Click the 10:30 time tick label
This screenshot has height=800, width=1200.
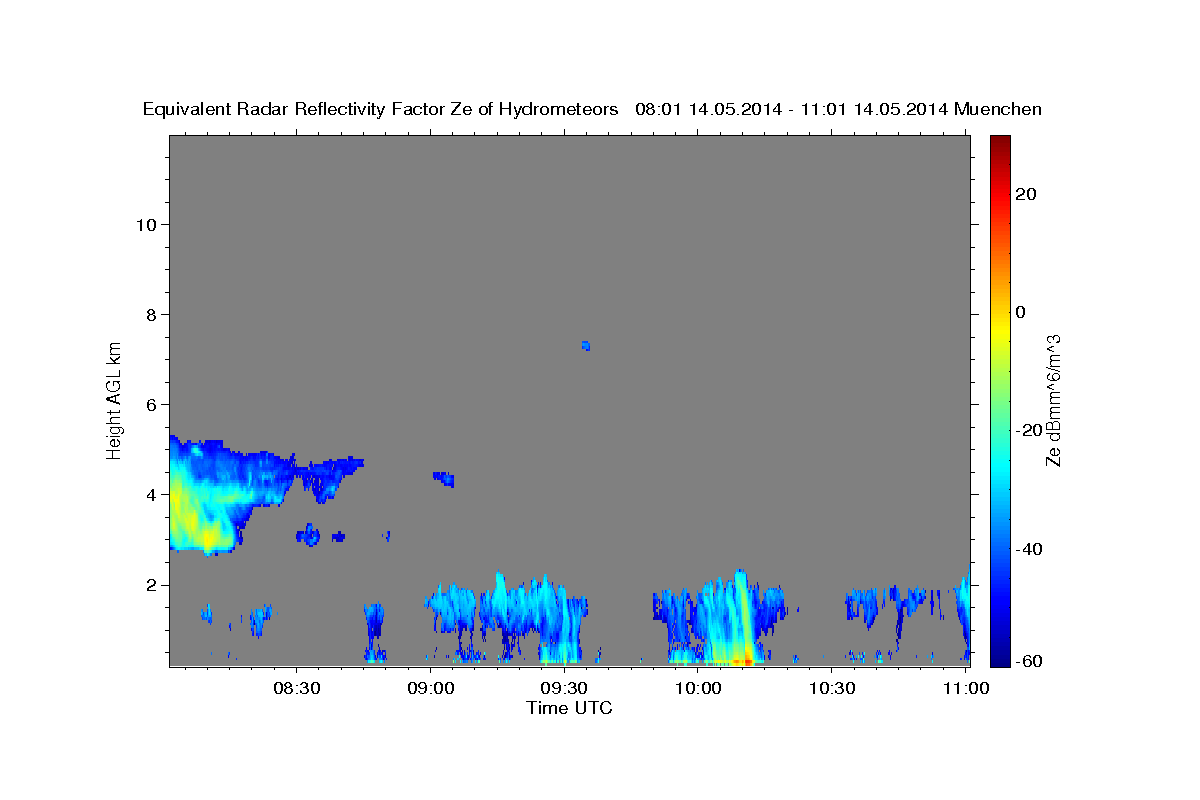point(832,688)
